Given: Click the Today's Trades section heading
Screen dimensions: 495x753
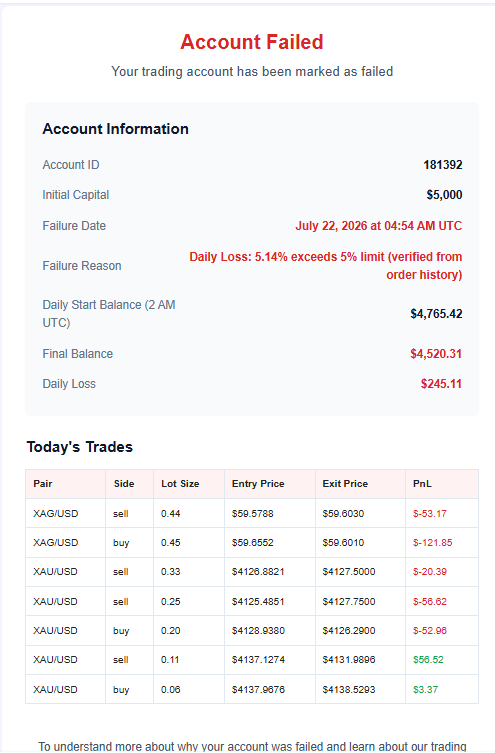Looking at the screenshot, I should 80,447.
